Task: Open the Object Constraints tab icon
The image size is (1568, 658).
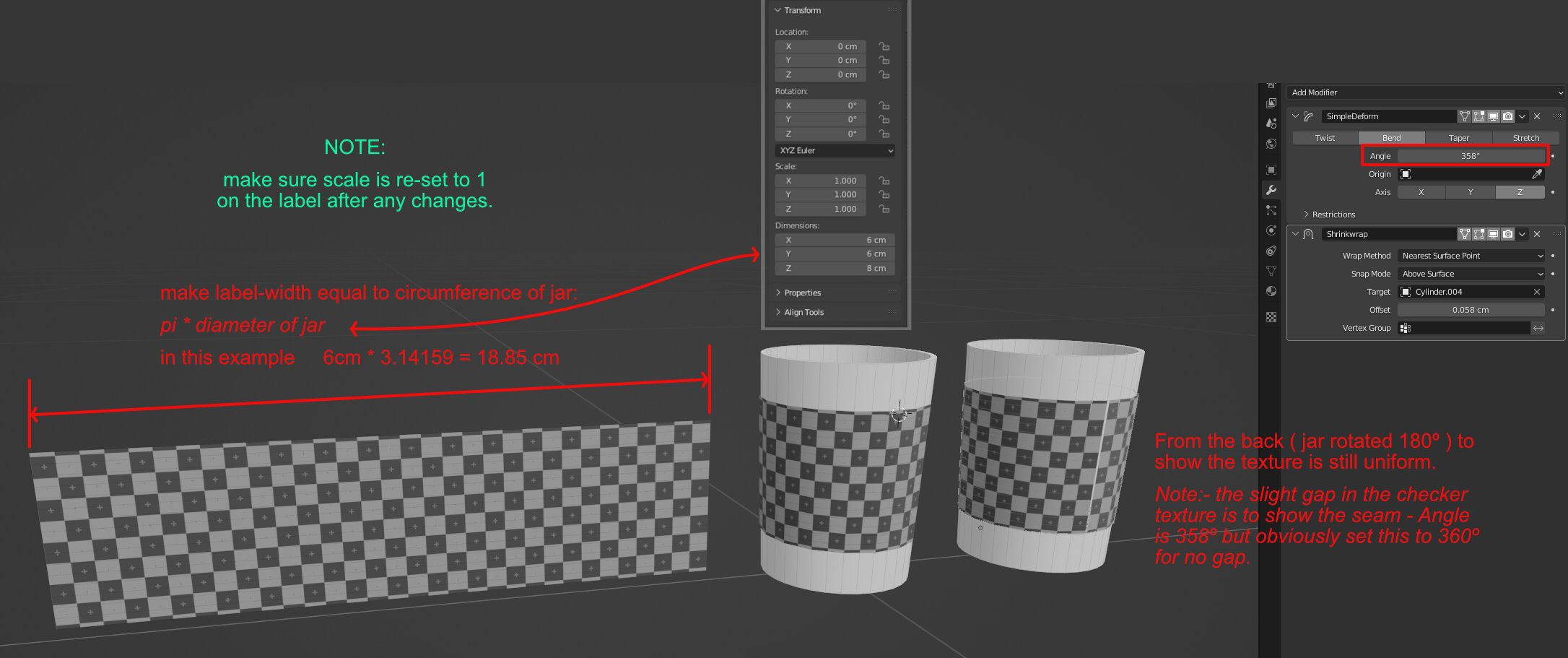Action: 1271,251
